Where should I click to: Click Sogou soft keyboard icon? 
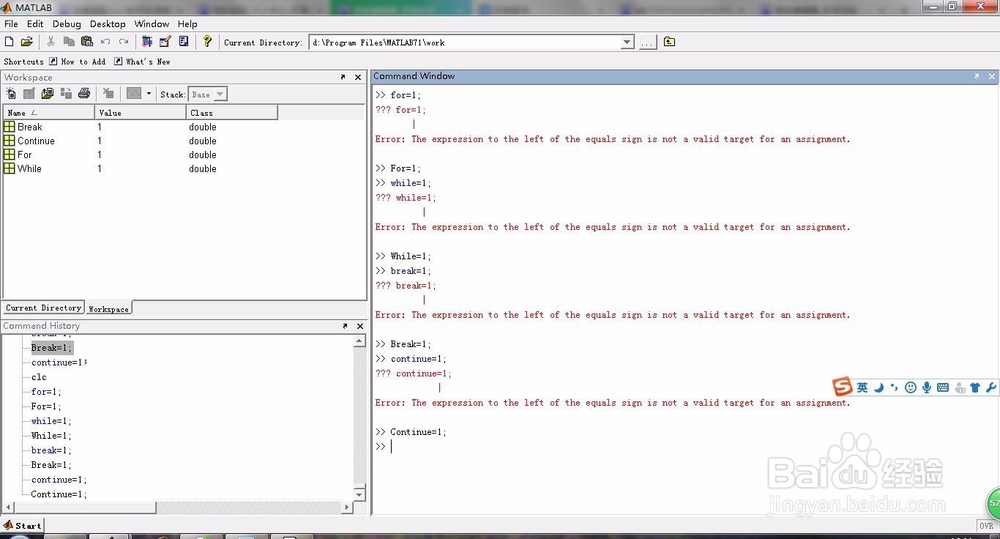(x=943, y=387)
